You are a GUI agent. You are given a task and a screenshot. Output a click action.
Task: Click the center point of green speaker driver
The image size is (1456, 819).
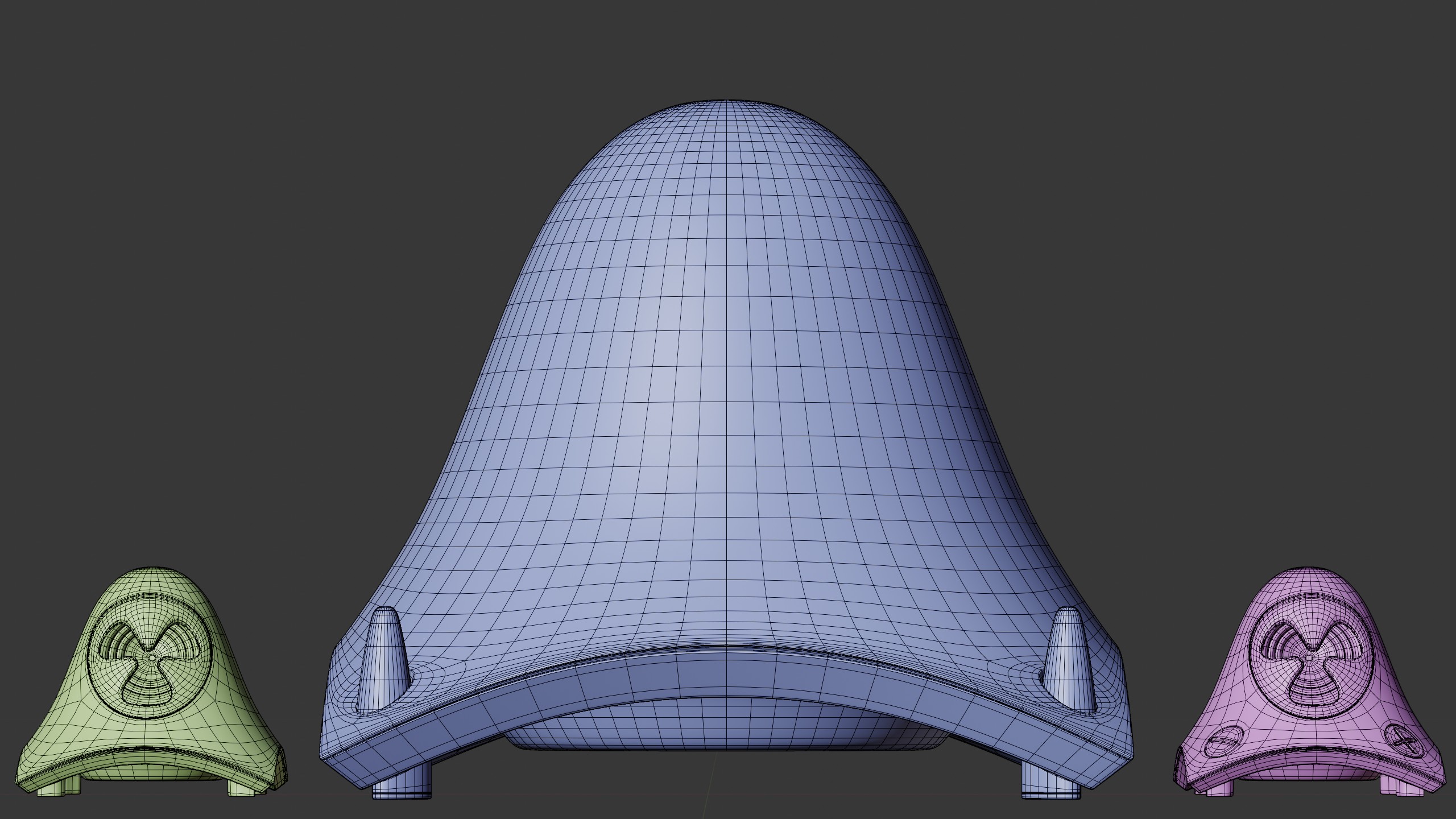tap(152, 657)
